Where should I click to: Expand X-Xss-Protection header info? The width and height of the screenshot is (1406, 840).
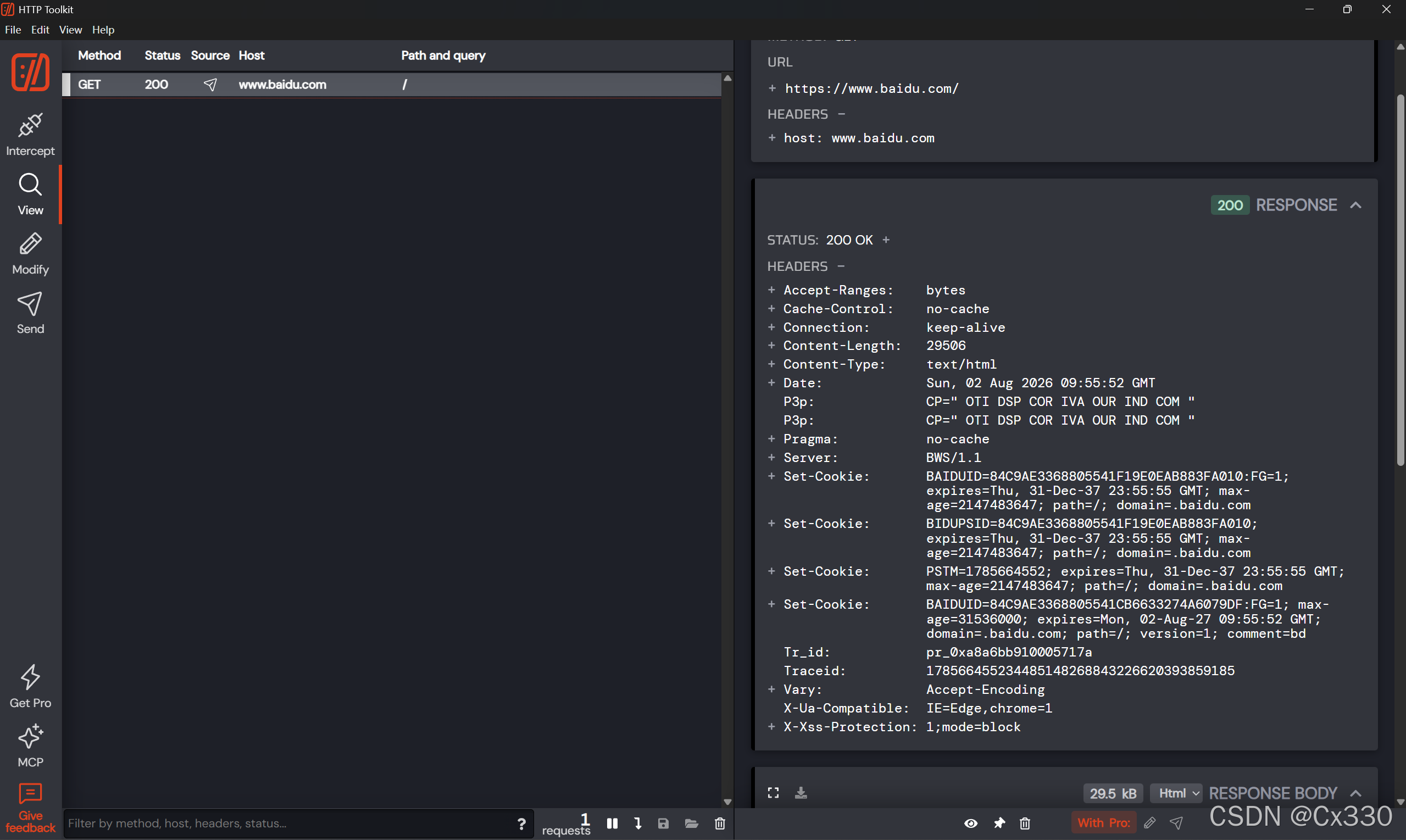click(x=771, y=727)
